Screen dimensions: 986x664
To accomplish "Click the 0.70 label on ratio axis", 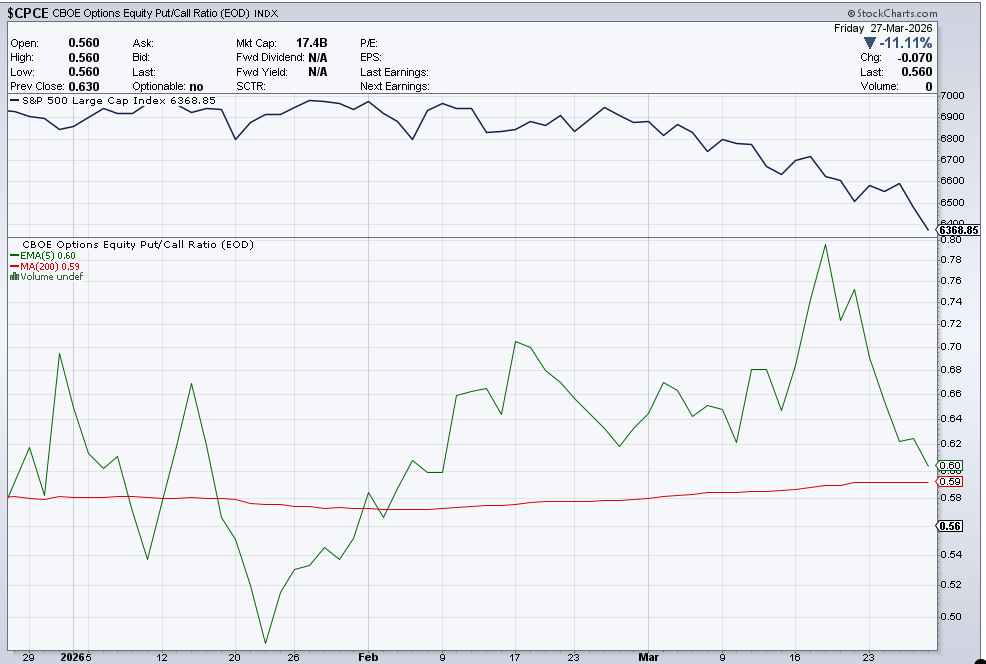I will pyautogui.click(x=951, y=346).
